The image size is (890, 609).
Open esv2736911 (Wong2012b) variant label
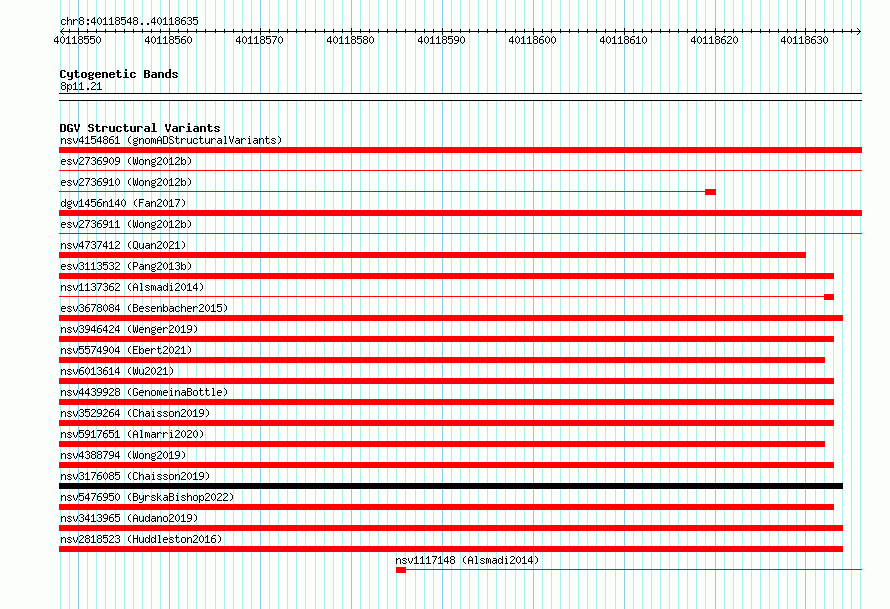click(126, 224)
